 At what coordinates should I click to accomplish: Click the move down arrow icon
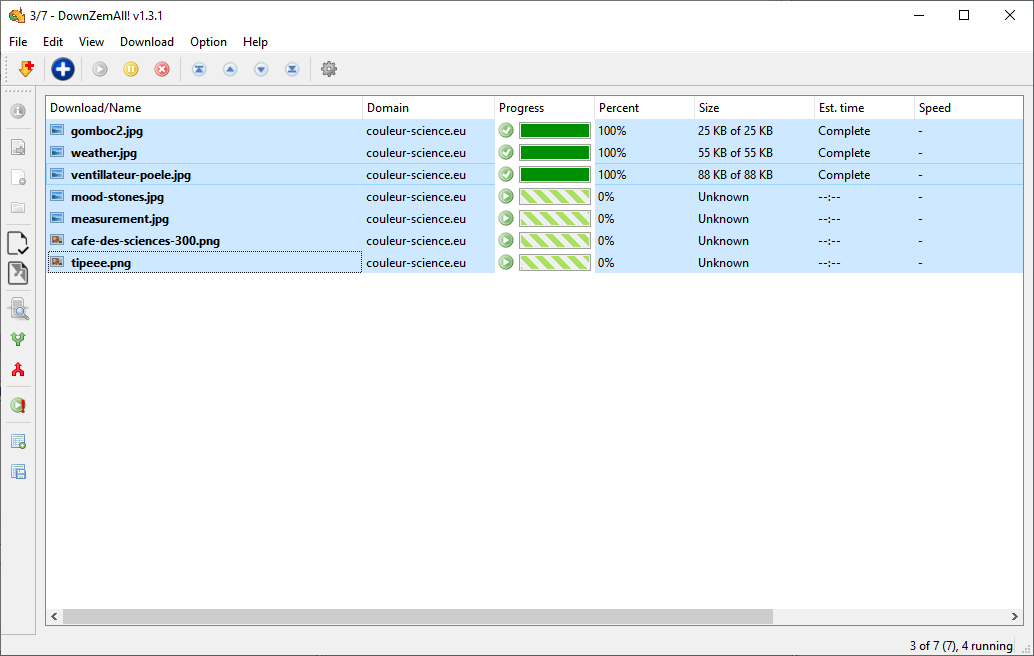[261, 69]
